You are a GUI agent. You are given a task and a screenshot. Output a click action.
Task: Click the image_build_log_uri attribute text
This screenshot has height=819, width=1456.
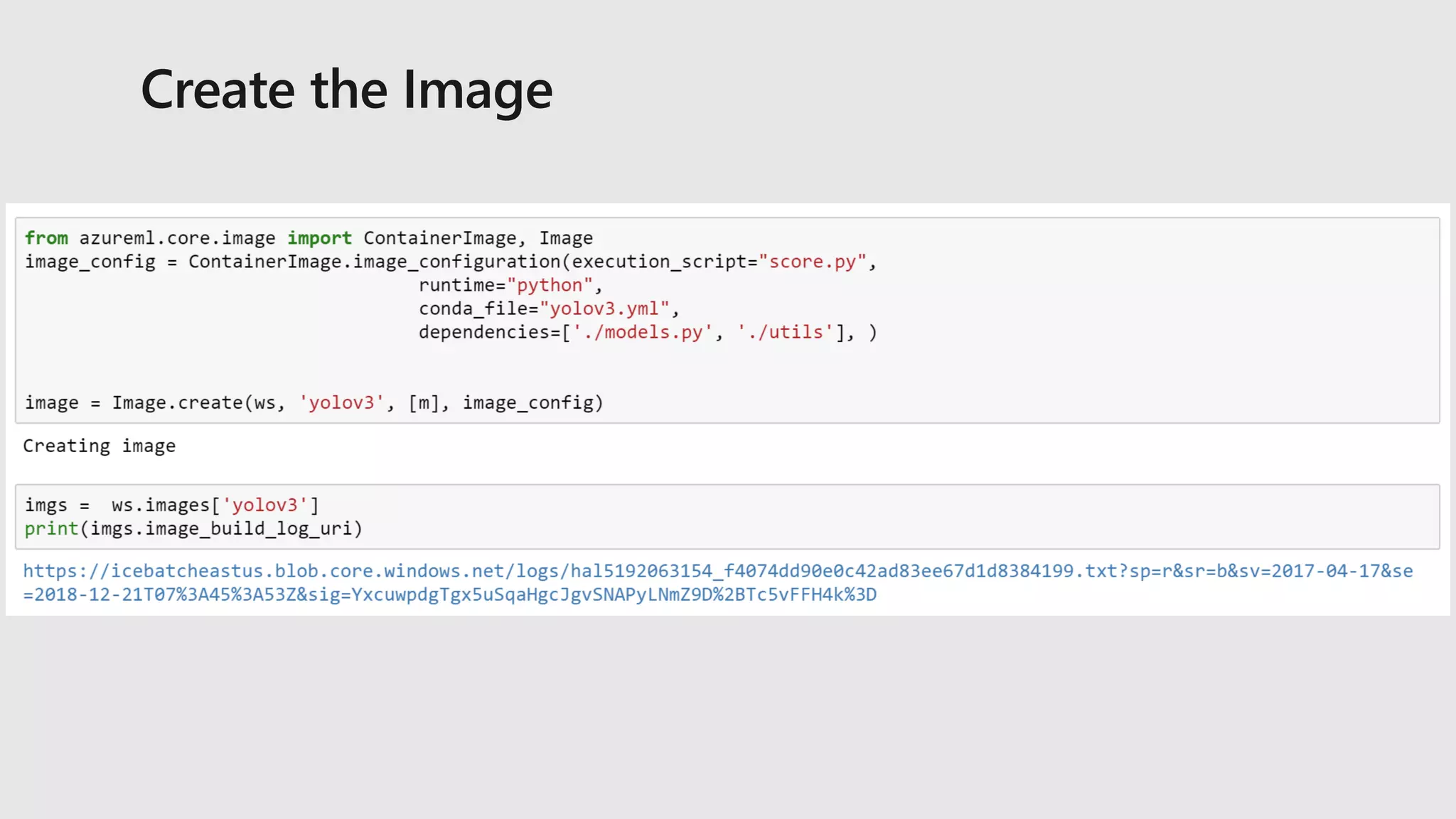[249, 528]
